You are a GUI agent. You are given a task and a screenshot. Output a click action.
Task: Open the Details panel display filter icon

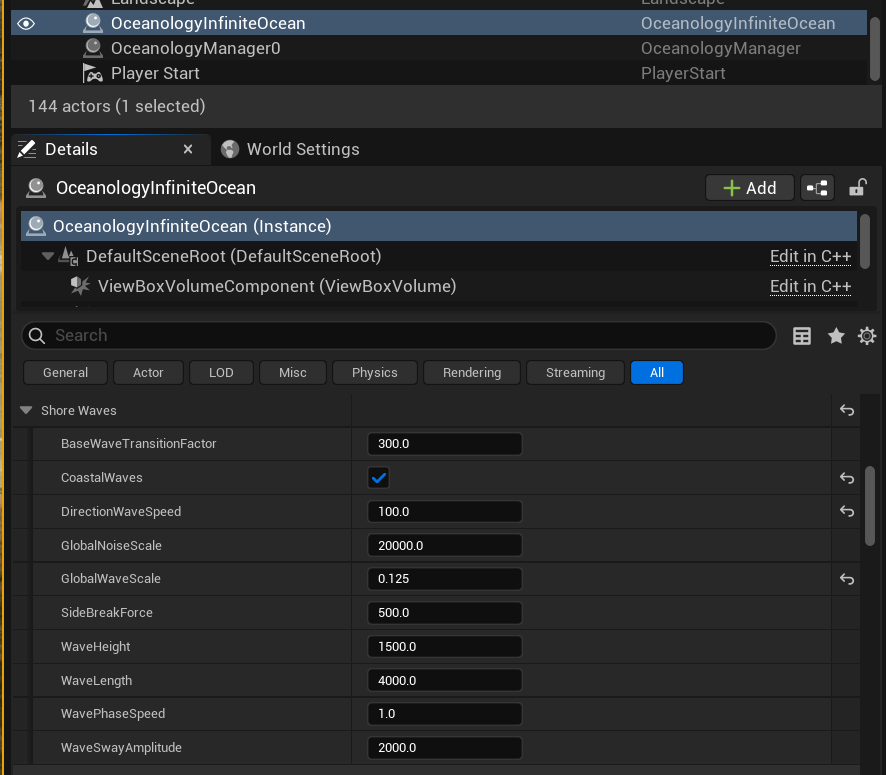801,336
